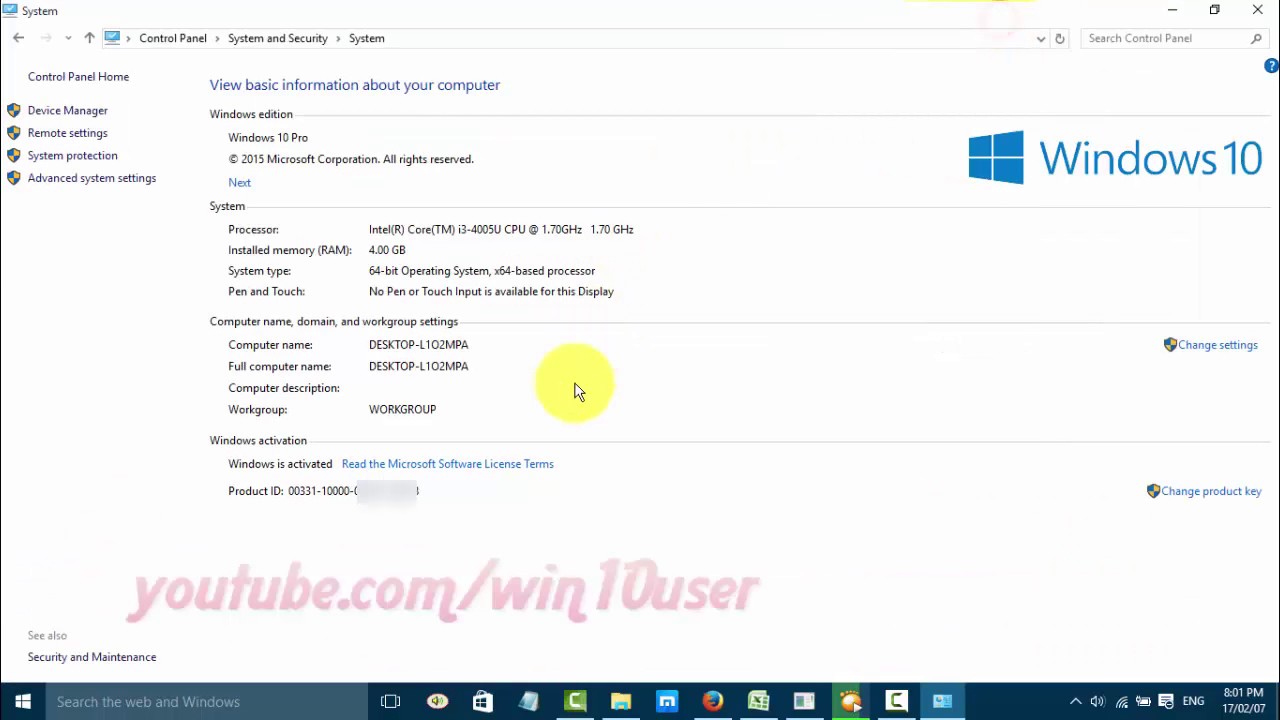The width and height of the screenshot is (1280, 720).
Task: Open System protection link
Action: [x=72, y=155]
